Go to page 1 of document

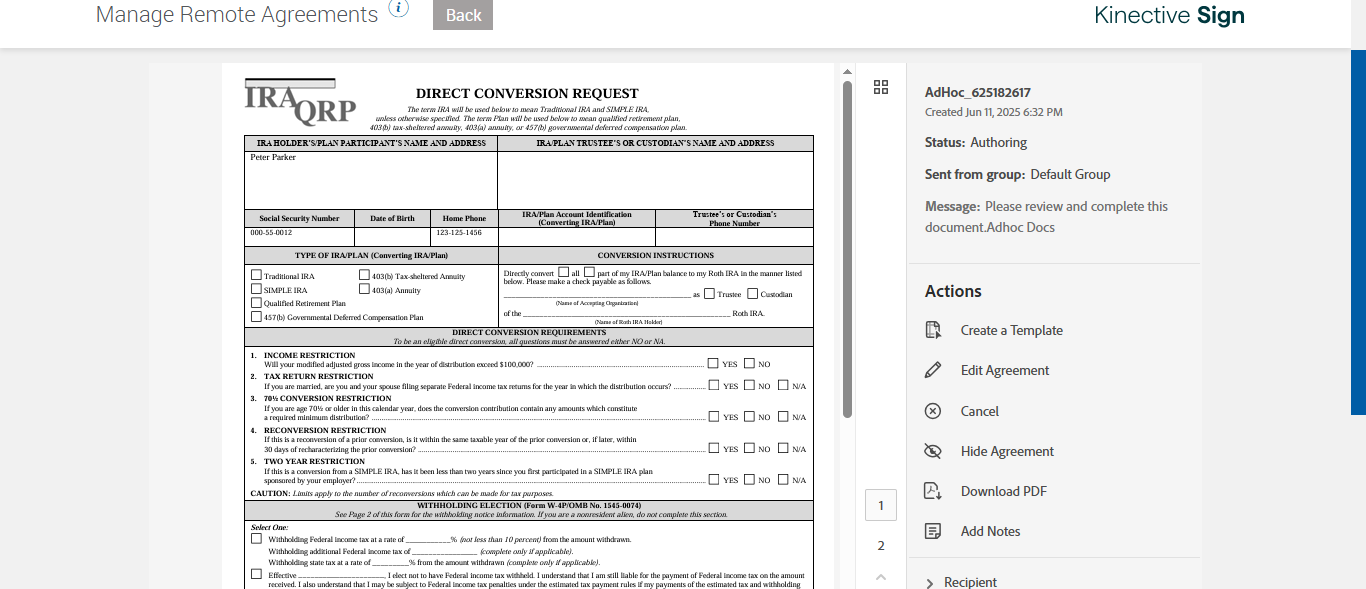[x=881, y=505]
